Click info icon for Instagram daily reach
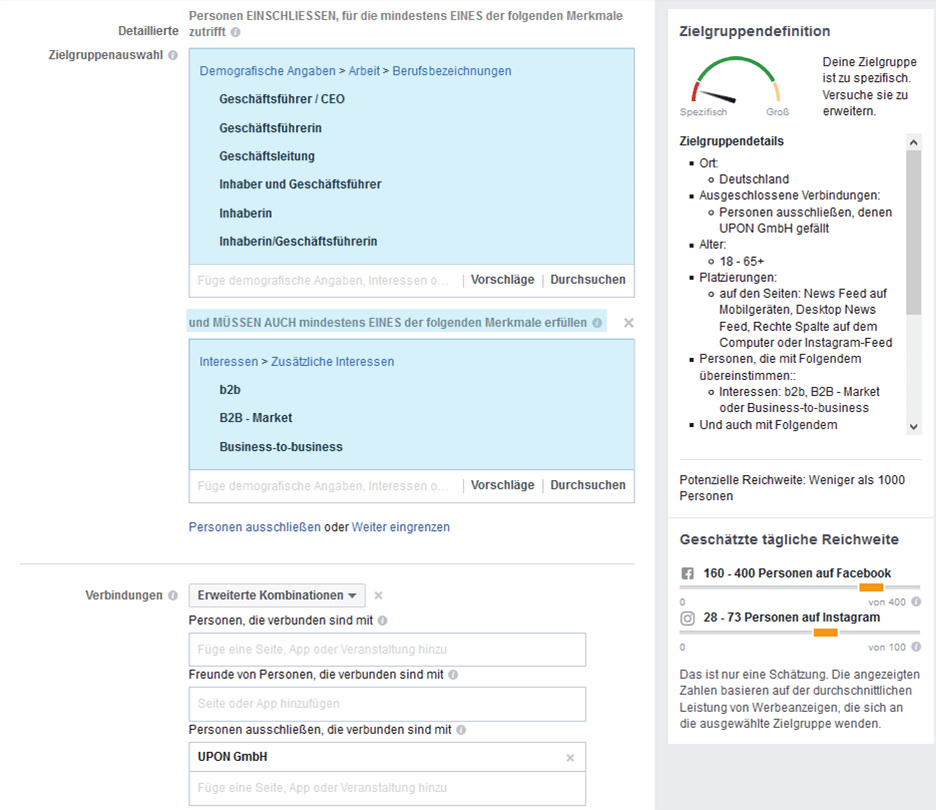Image resolution: width=936 pixels, height=810 pixels. (916, 647)
